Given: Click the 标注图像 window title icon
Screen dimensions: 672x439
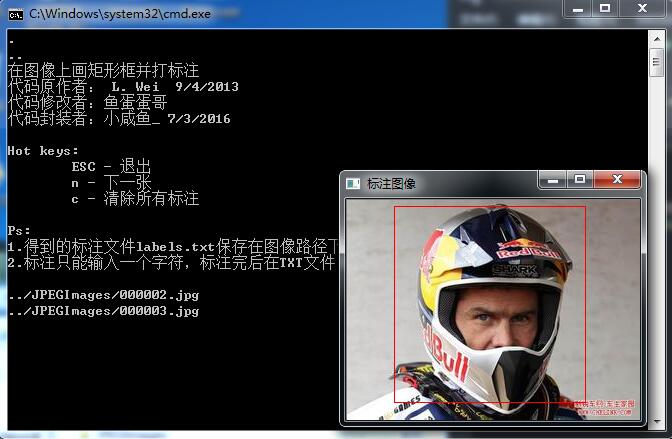Looking at the screenshot, I should pyautogui.click(x=353, y=184).
